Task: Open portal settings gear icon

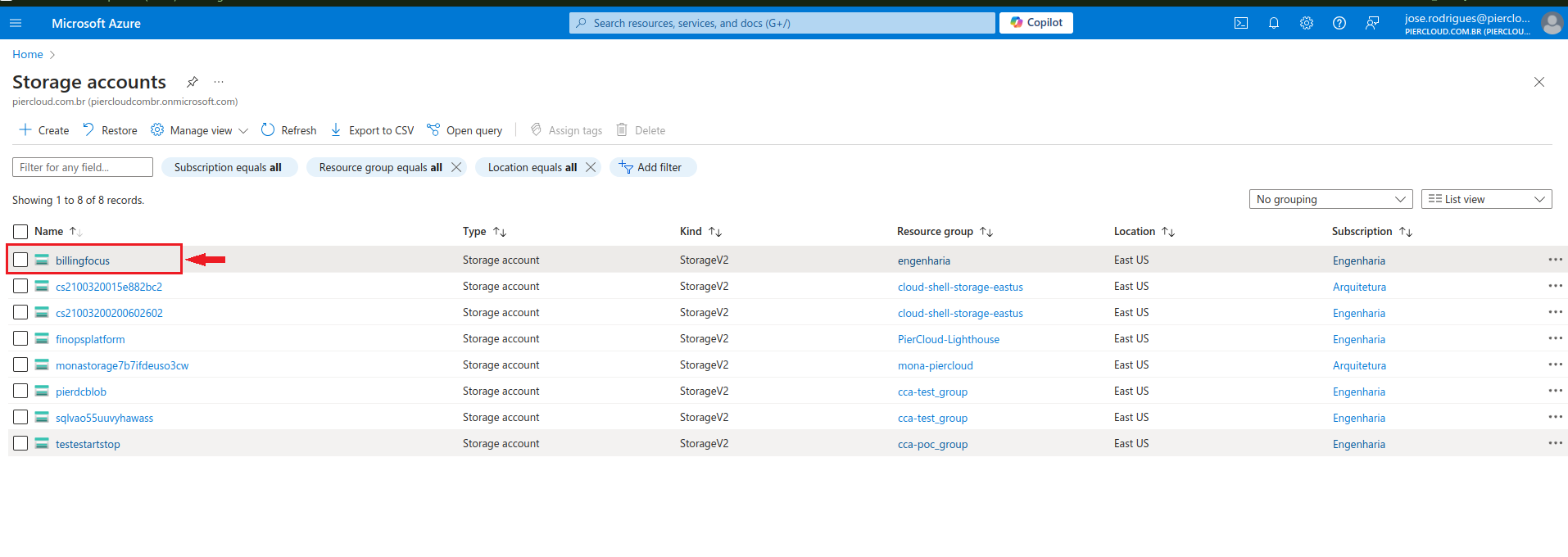Action: 1307,23
